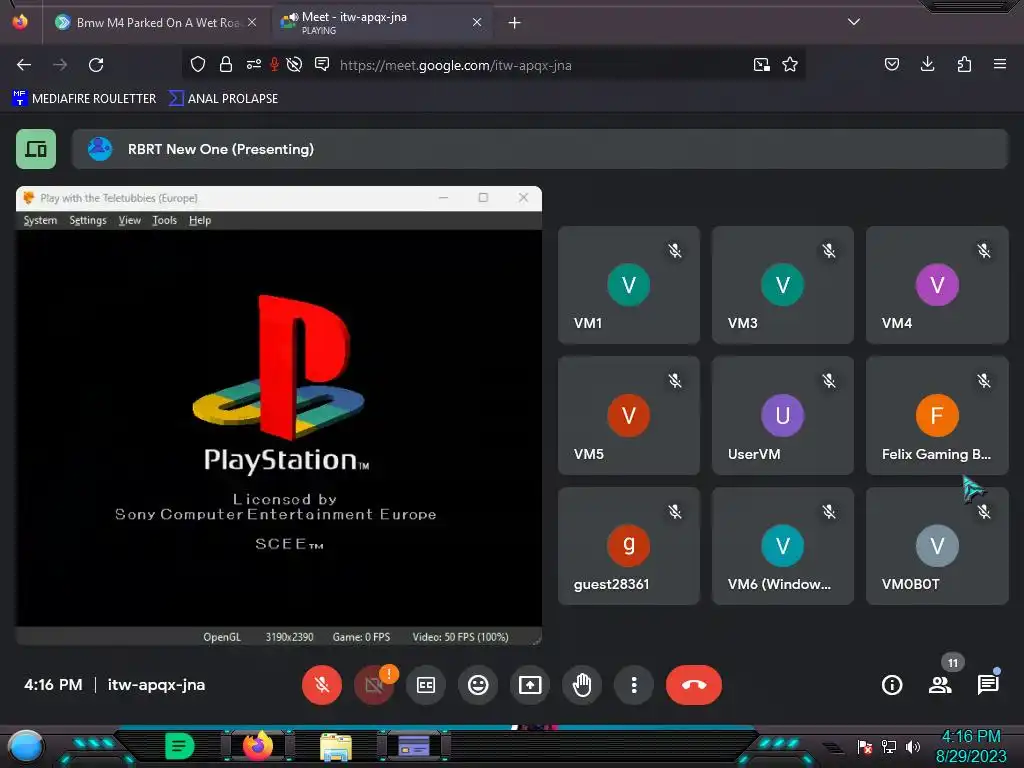Click the 3190x2390 resolution status text
Image resolution: width=1024 pixels, height=768 pixels.
point(289,637)
